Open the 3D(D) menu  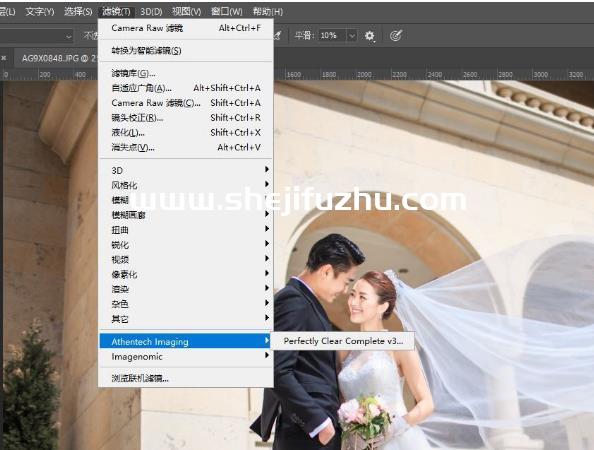pyautogui.click(x=151, y=12)
